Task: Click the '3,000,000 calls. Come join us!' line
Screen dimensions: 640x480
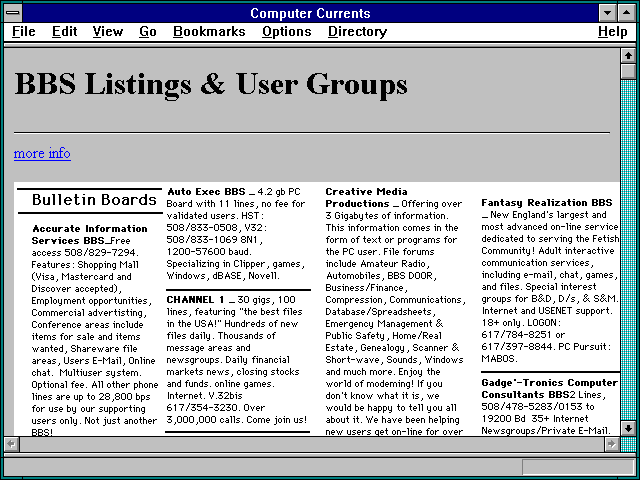Action: click(x=236, y=420)
